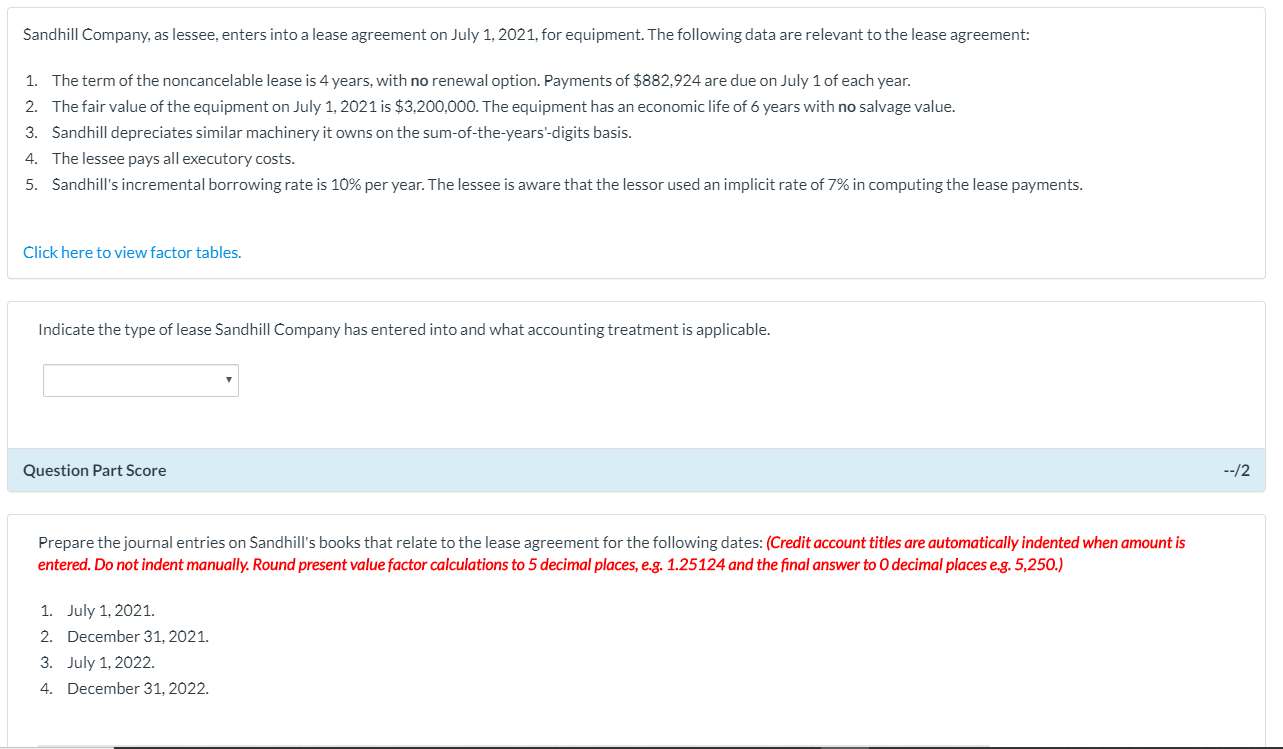Viewport: 1283px width, 749px height.
Task: Open the factor tables link
Action: pos(132,252)
